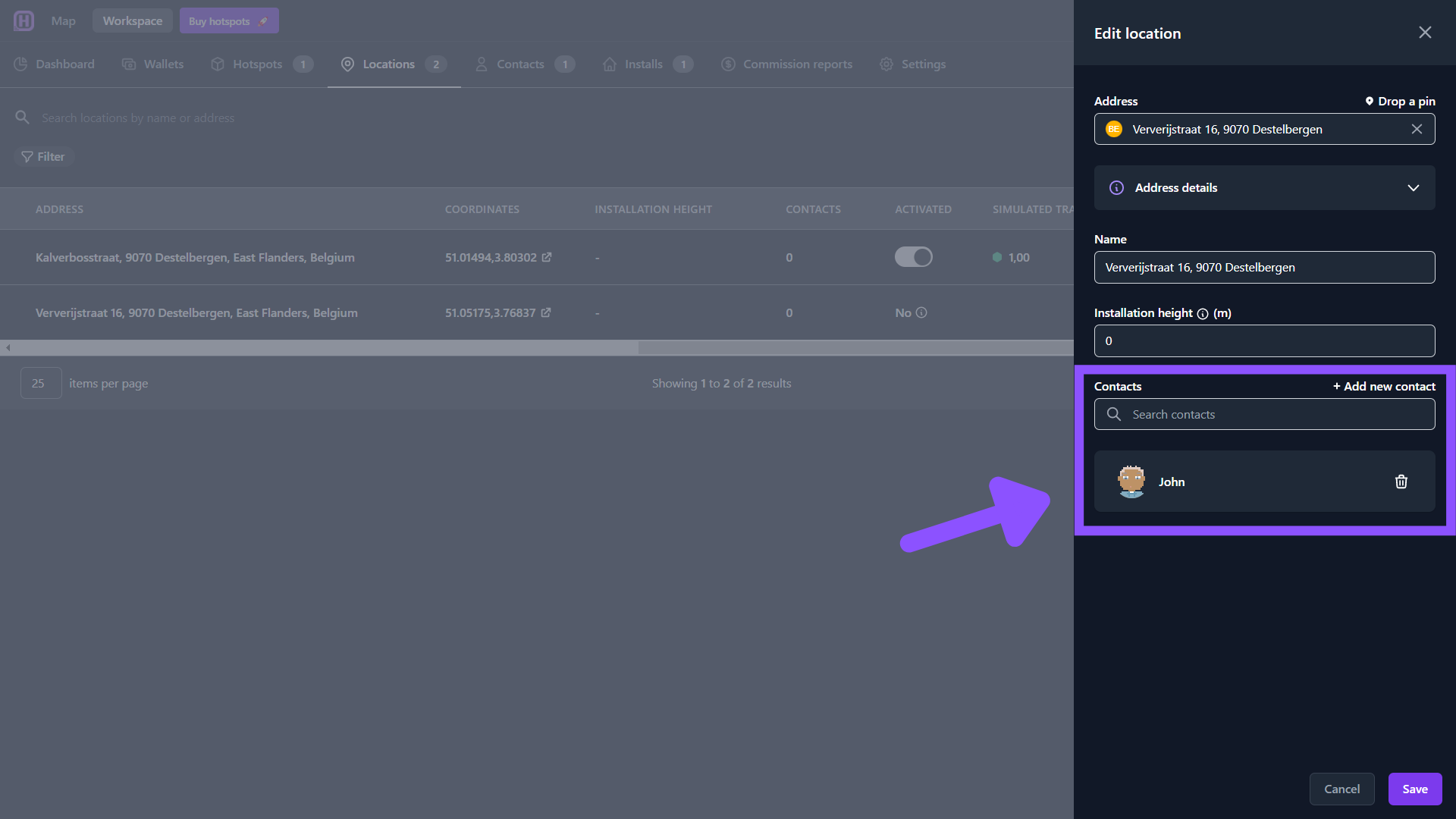Click the Wallets icon
This screenshot has height=819, width=1456.
(x=129, y=64)
